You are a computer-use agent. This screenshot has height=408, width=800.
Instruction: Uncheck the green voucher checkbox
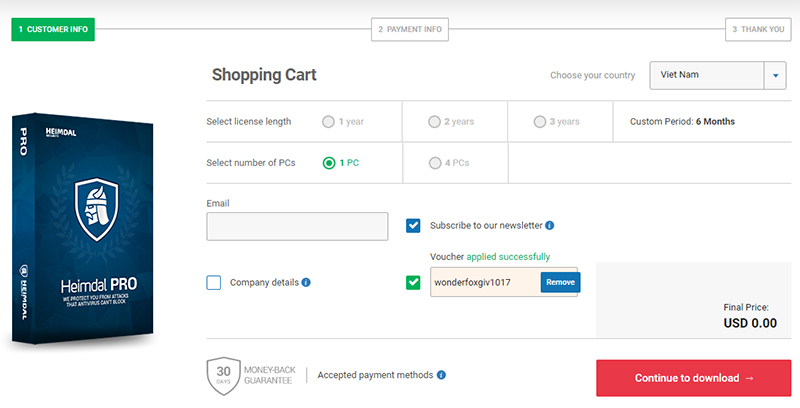pyautogui.click(x=413, y=282)
